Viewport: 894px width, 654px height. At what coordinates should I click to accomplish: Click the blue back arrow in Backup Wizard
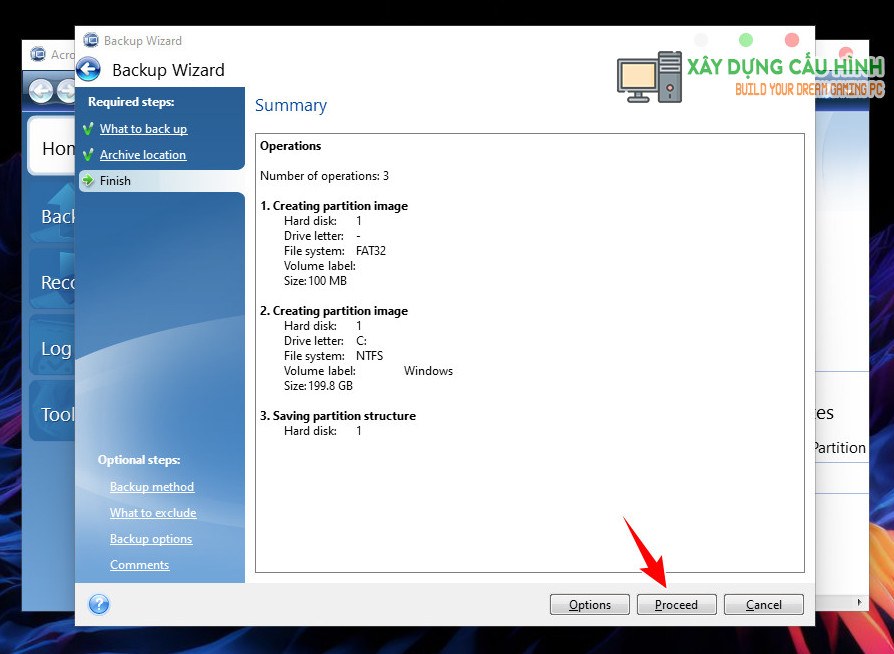tap(89, 69)
